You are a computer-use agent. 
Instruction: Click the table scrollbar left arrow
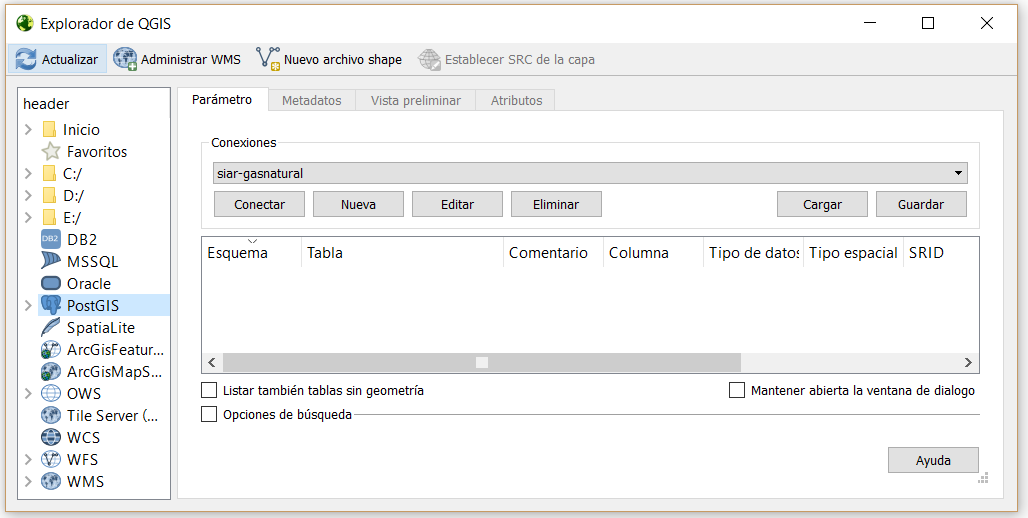(212, 363)
